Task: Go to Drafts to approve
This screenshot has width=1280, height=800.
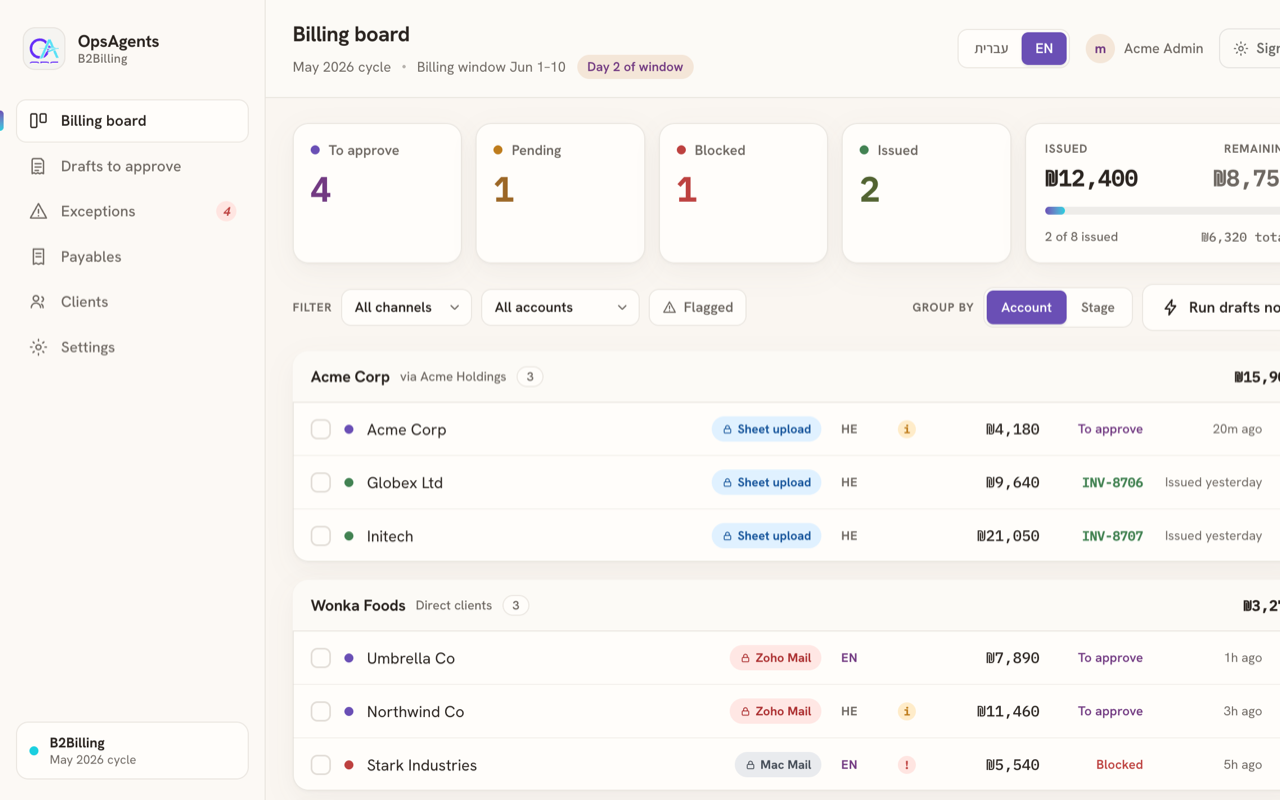Action: click(x=132, y=166)
